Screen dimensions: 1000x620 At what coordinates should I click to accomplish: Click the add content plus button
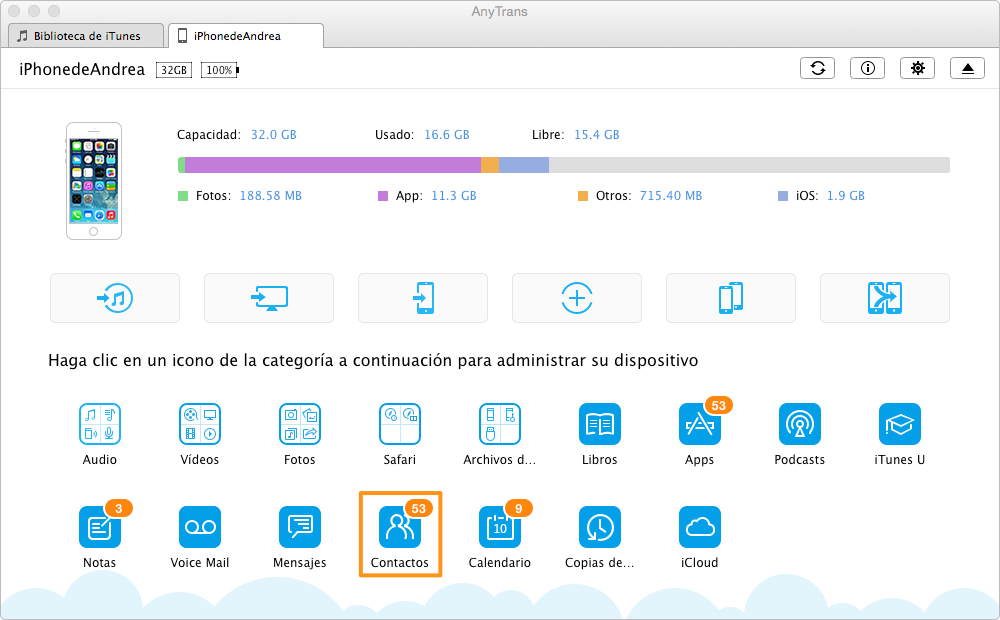[577, 298]
